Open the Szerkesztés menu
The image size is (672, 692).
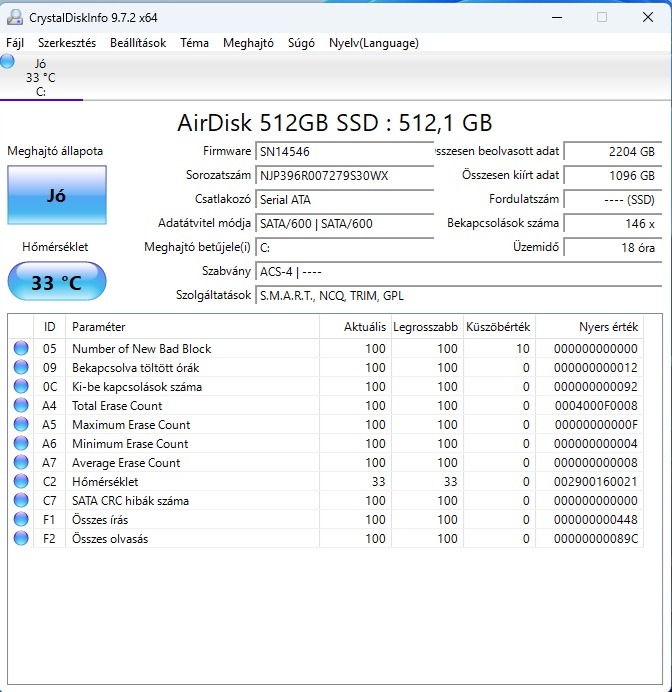67,43
